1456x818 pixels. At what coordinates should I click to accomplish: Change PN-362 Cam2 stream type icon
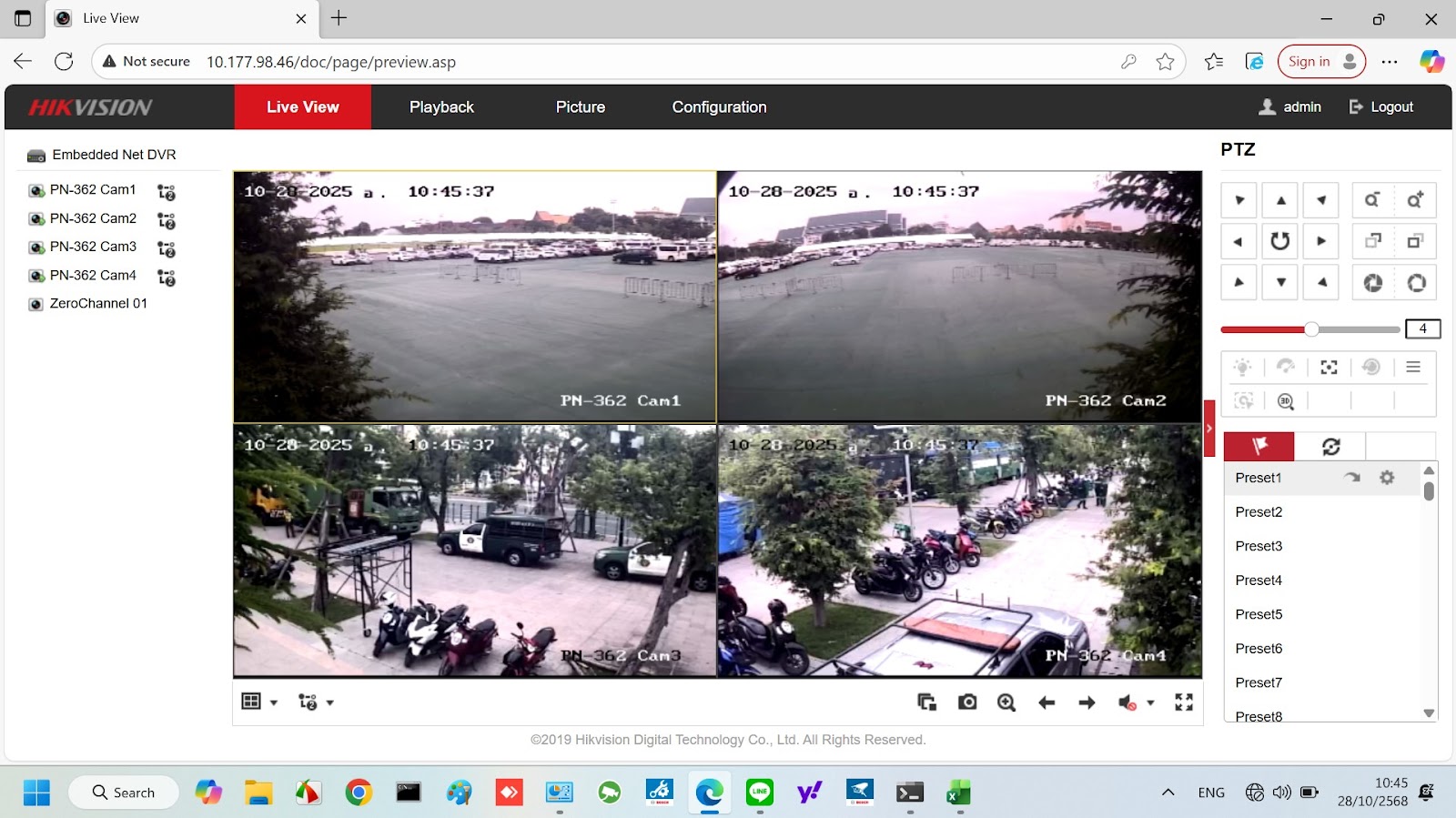click(x=166, y=220)
